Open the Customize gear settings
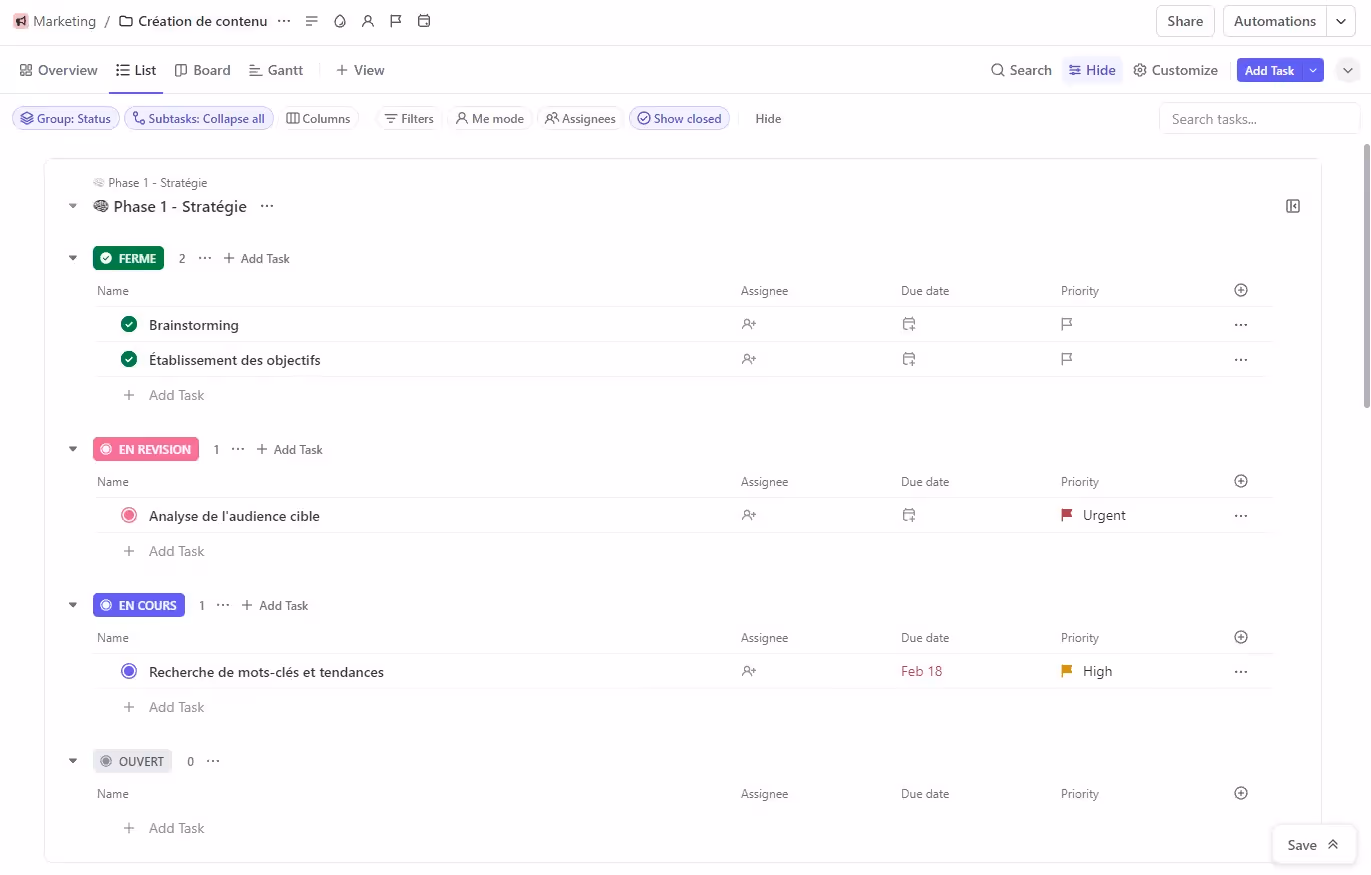 [1175, 70]
